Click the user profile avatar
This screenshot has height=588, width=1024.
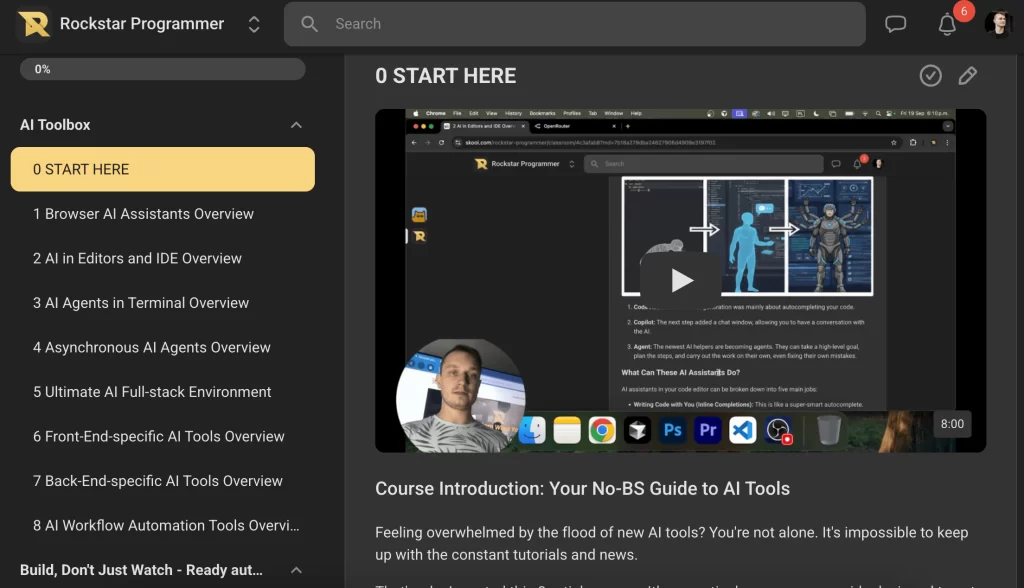point(997,24)
